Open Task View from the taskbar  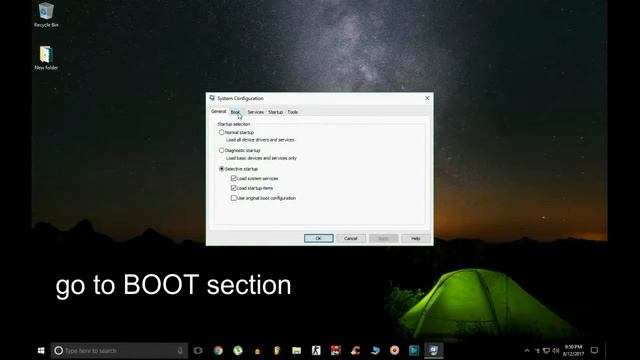tap(198, 351)
